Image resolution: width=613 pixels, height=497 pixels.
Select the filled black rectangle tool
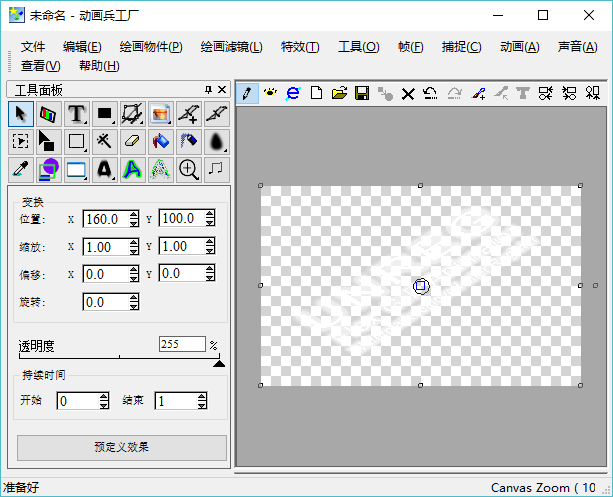coord(105,114)
